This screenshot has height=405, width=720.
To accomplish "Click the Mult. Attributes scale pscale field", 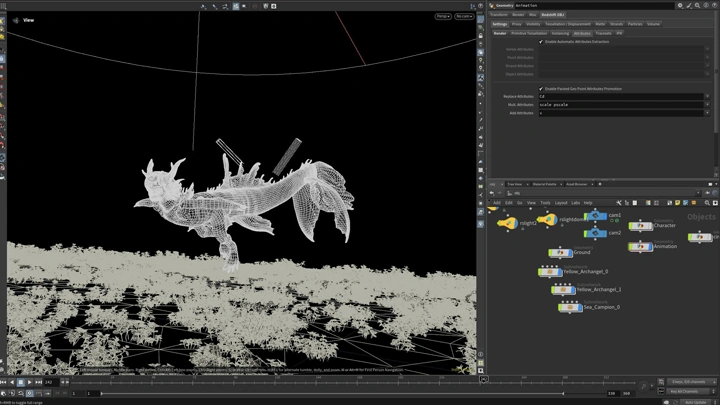I will (x=621, y=105).
